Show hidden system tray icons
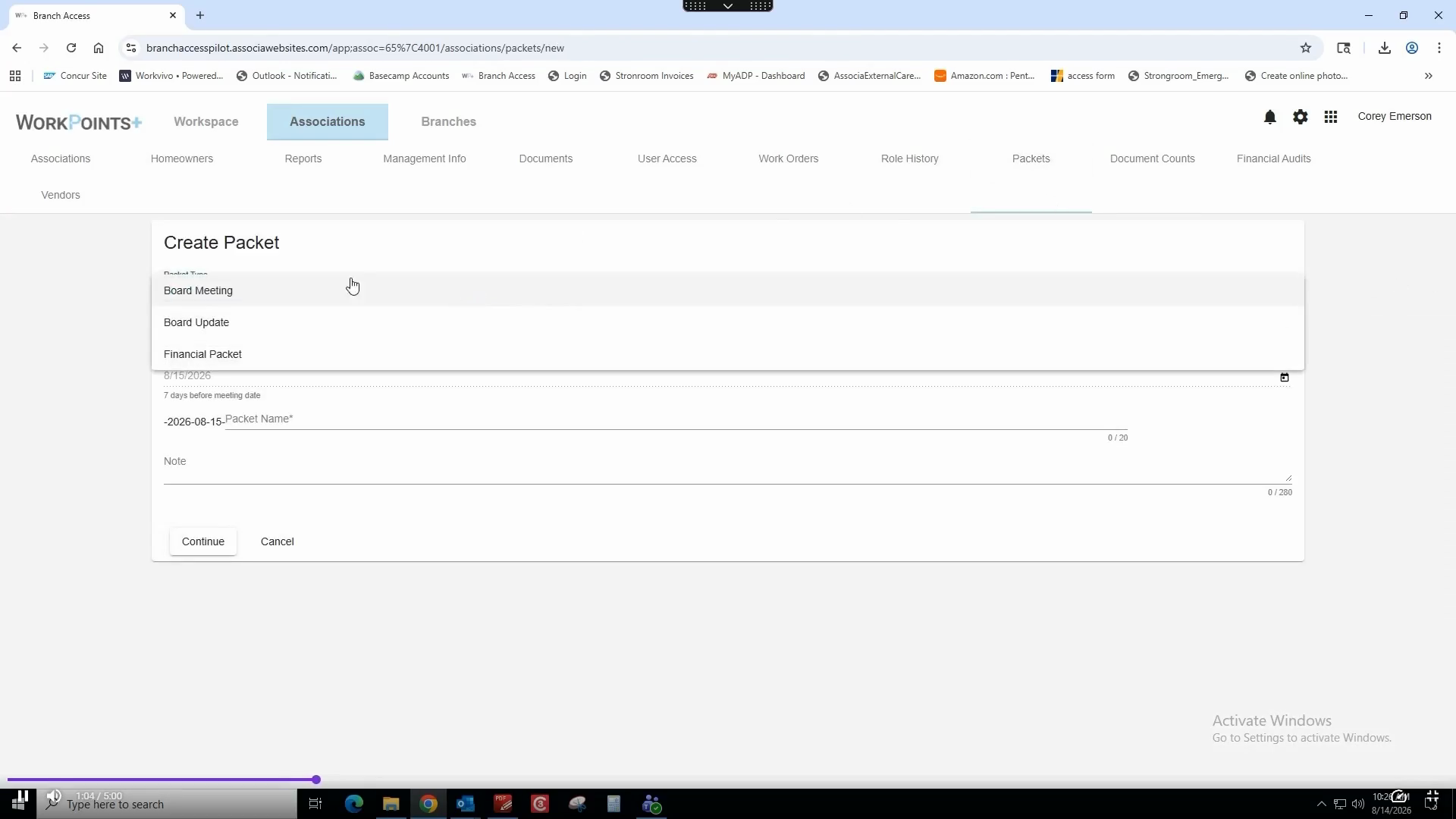Image resolution: width=1456 pixels, height=819 pixels. coord(1321,804)
